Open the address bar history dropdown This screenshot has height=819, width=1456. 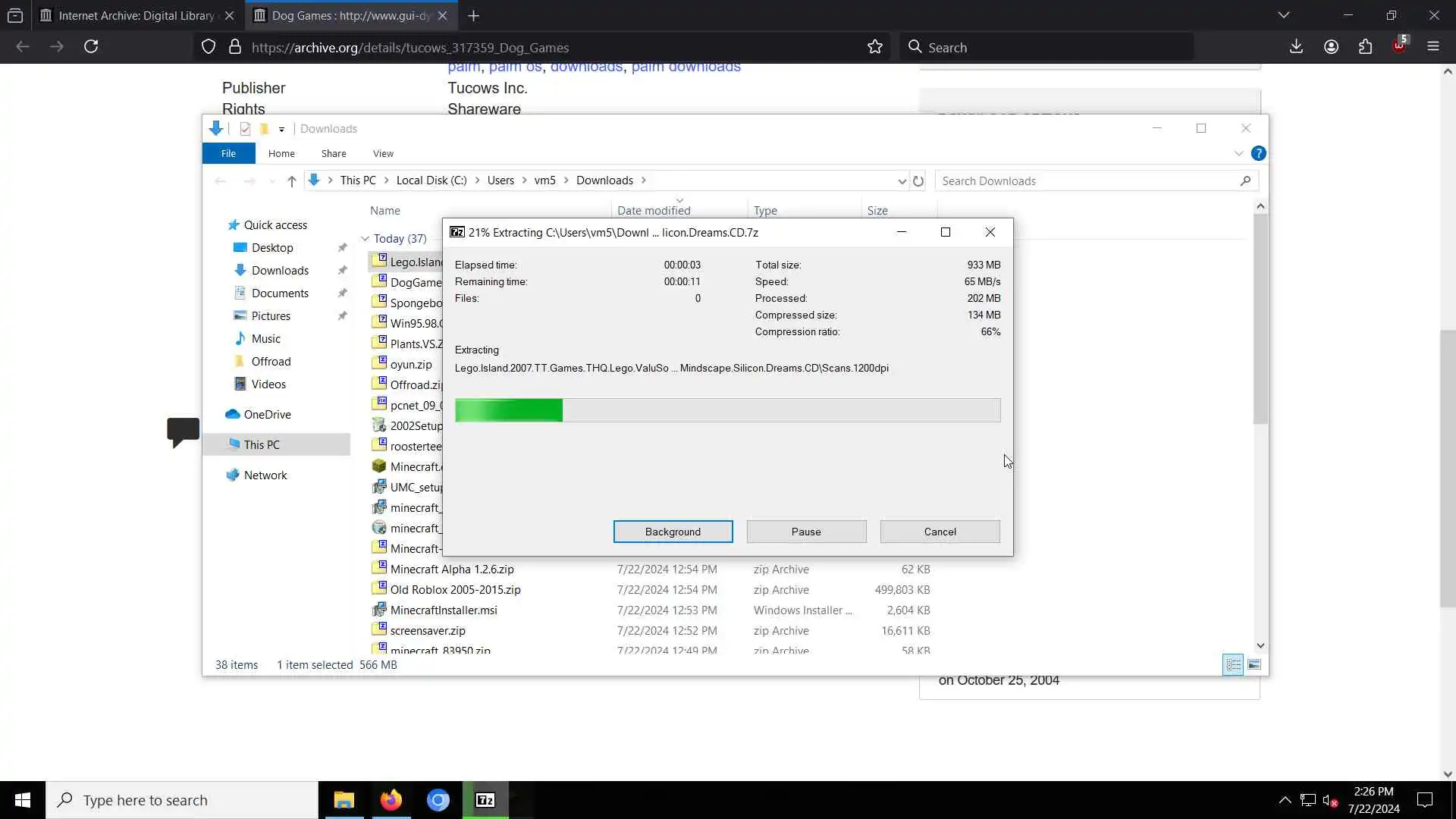coord(902,181)
